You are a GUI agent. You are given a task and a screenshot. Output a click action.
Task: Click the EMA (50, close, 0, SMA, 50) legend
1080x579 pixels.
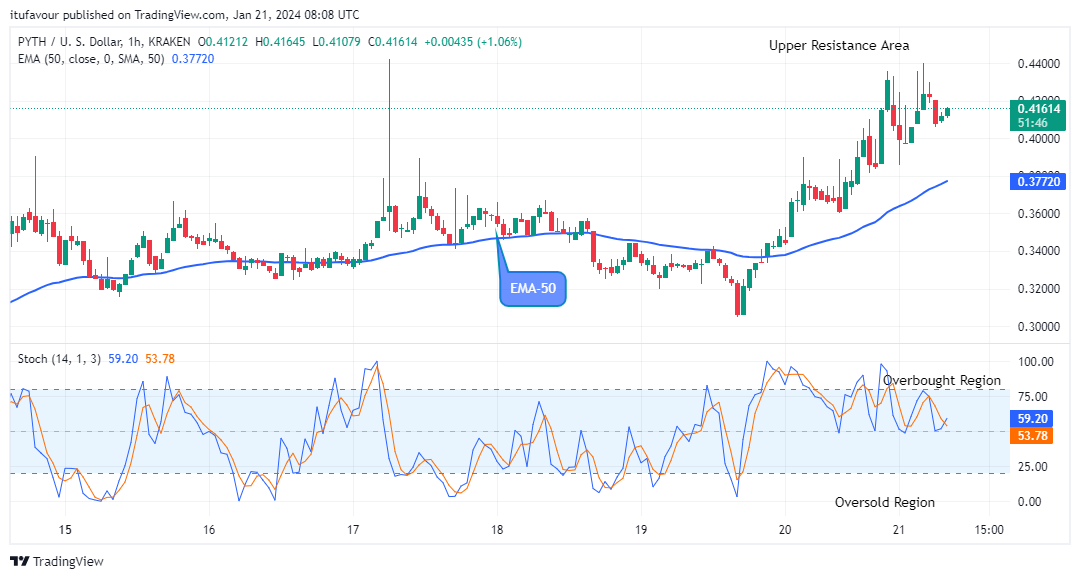91,59
